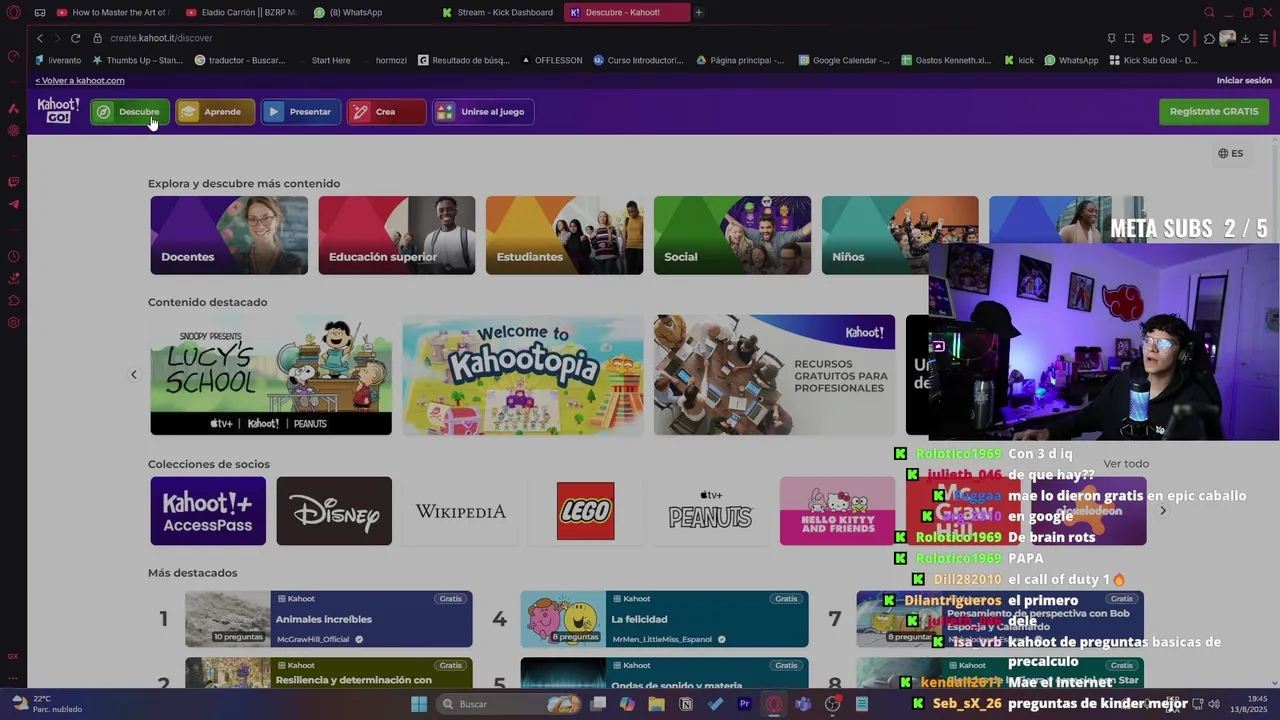Image resolution: width=1280 pixels, height=720 pixels.
Task: Select the Presentar navigation button
Action: 301,112
